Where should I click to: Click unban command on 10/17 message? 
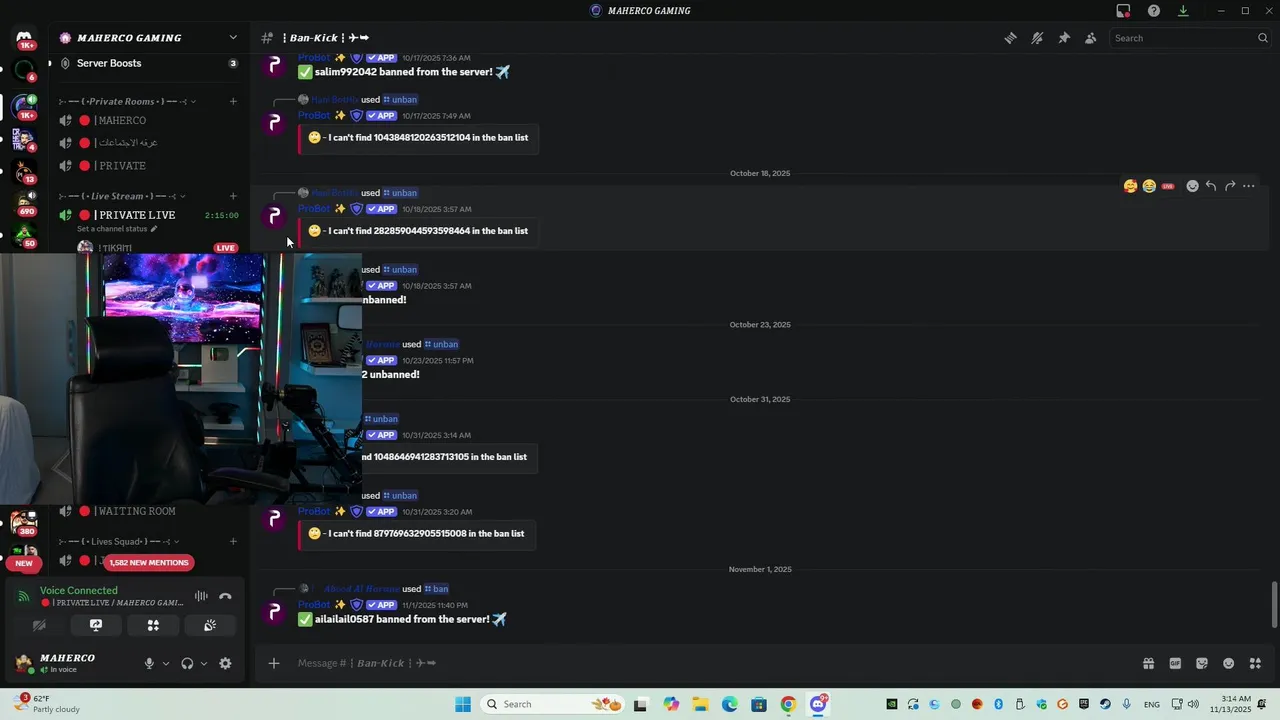click(x=400, y=100)
